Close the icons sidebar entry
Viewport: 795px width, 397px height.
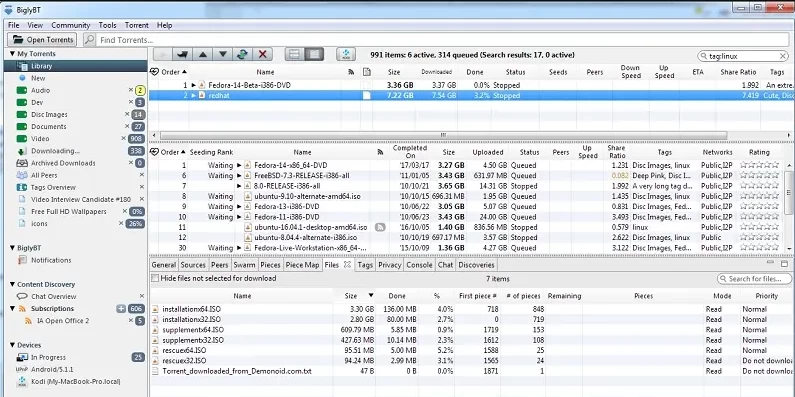(122, 224)
